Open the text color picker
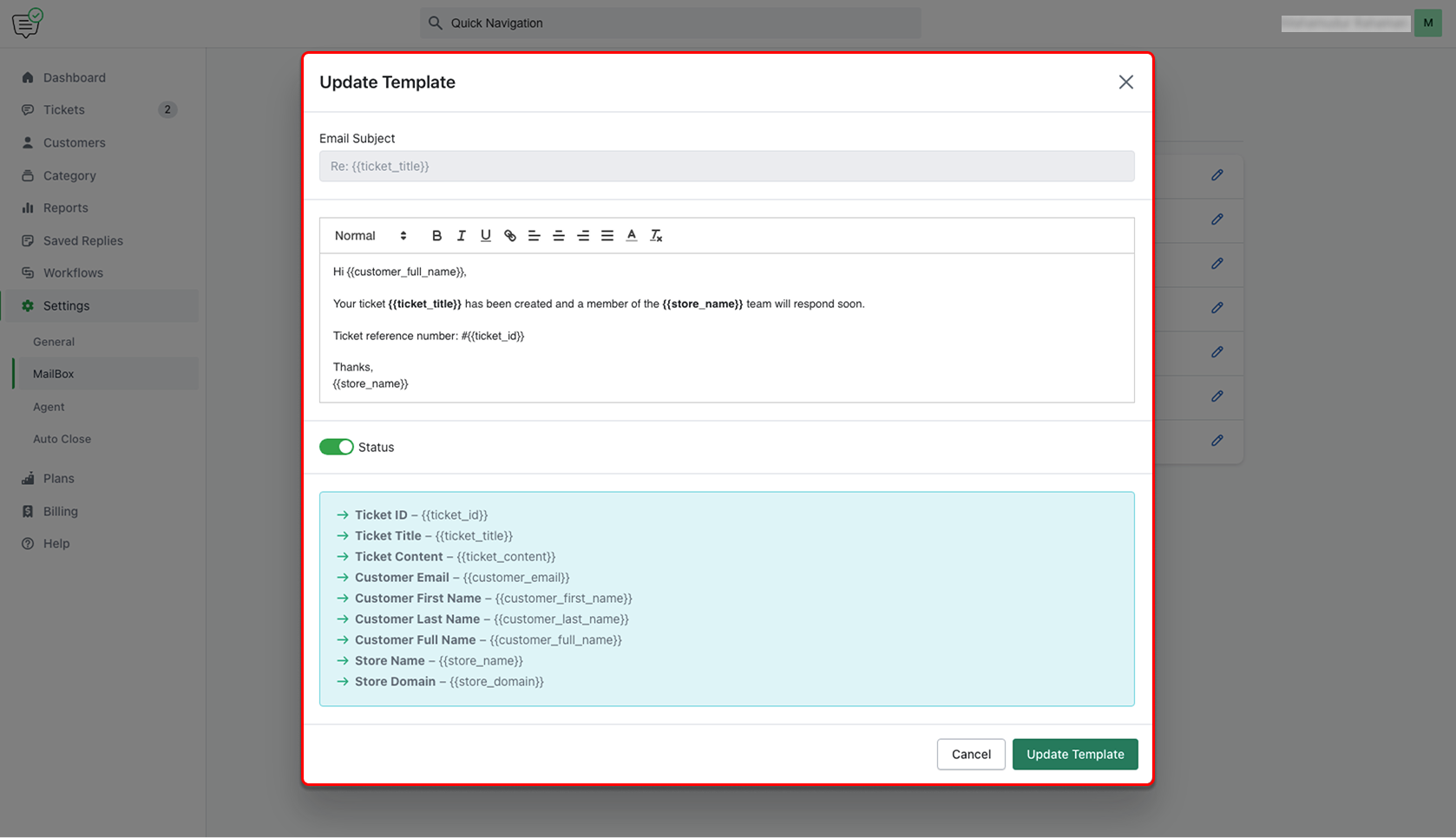 [632, 236]
